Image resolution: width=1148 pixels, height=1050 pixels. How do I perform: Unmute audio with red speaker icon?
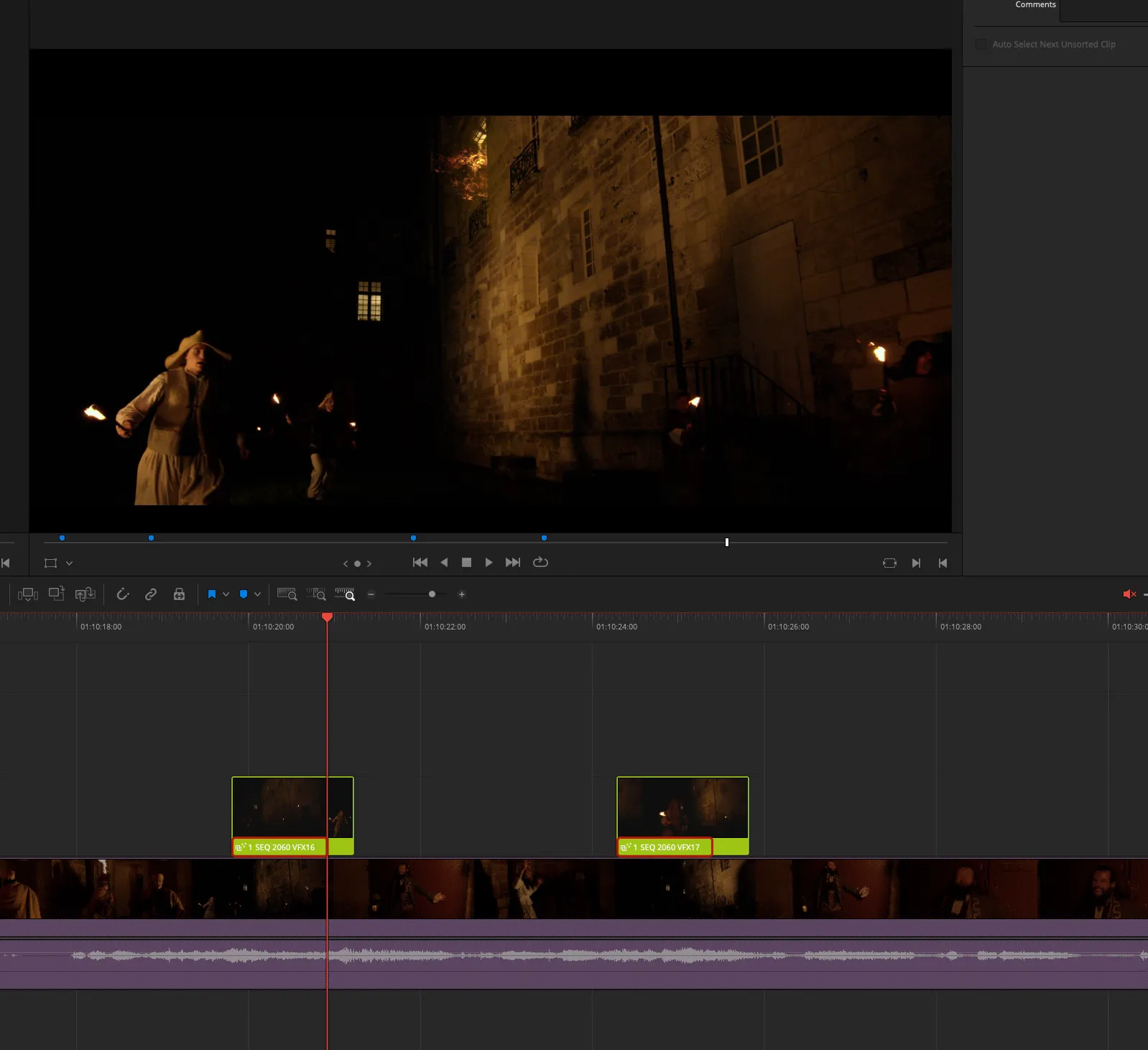[1129, 594]
